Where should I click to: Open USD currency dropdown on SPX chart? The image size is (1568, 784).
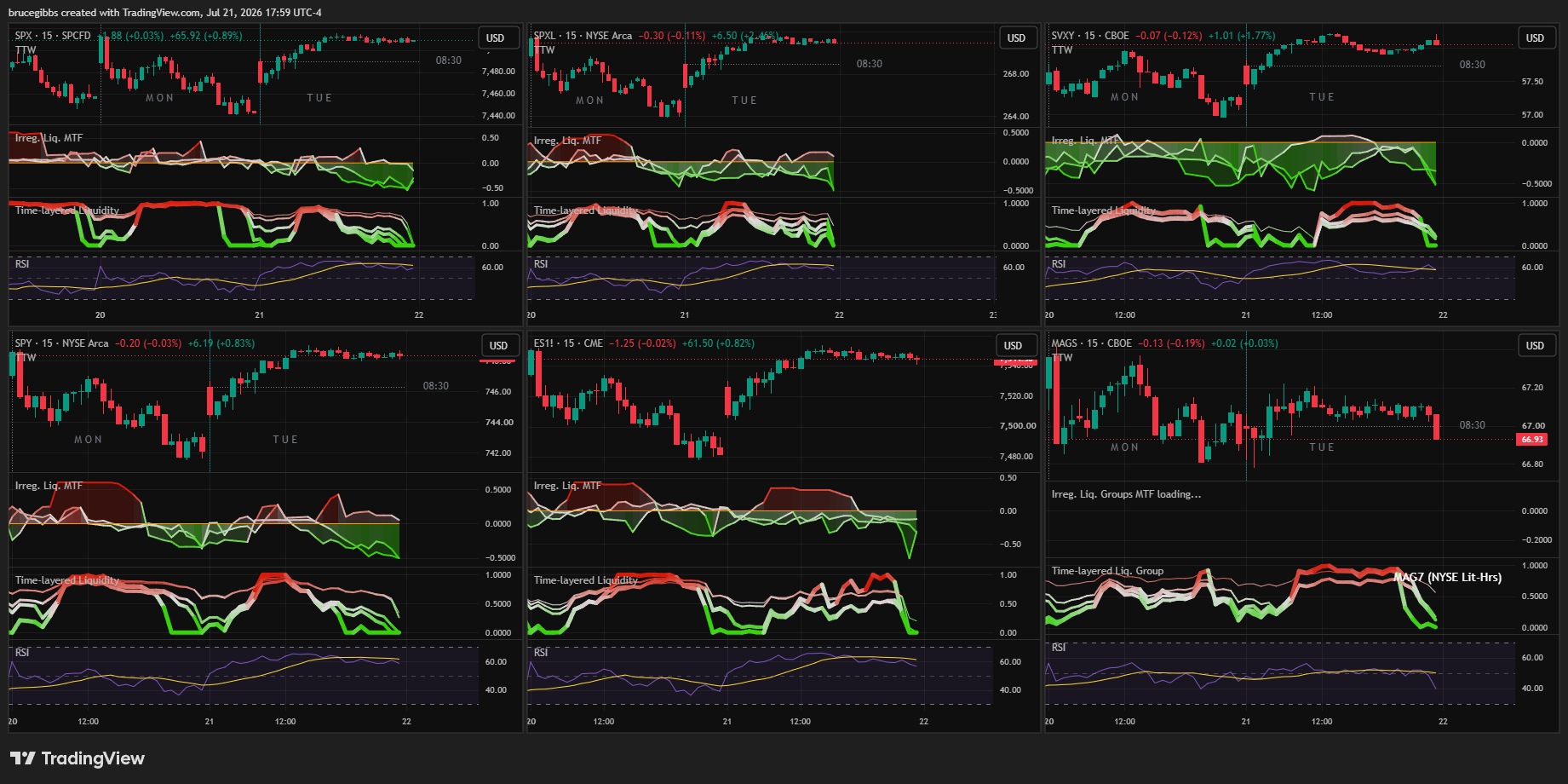pyautogui.click(x=495, y=38)
